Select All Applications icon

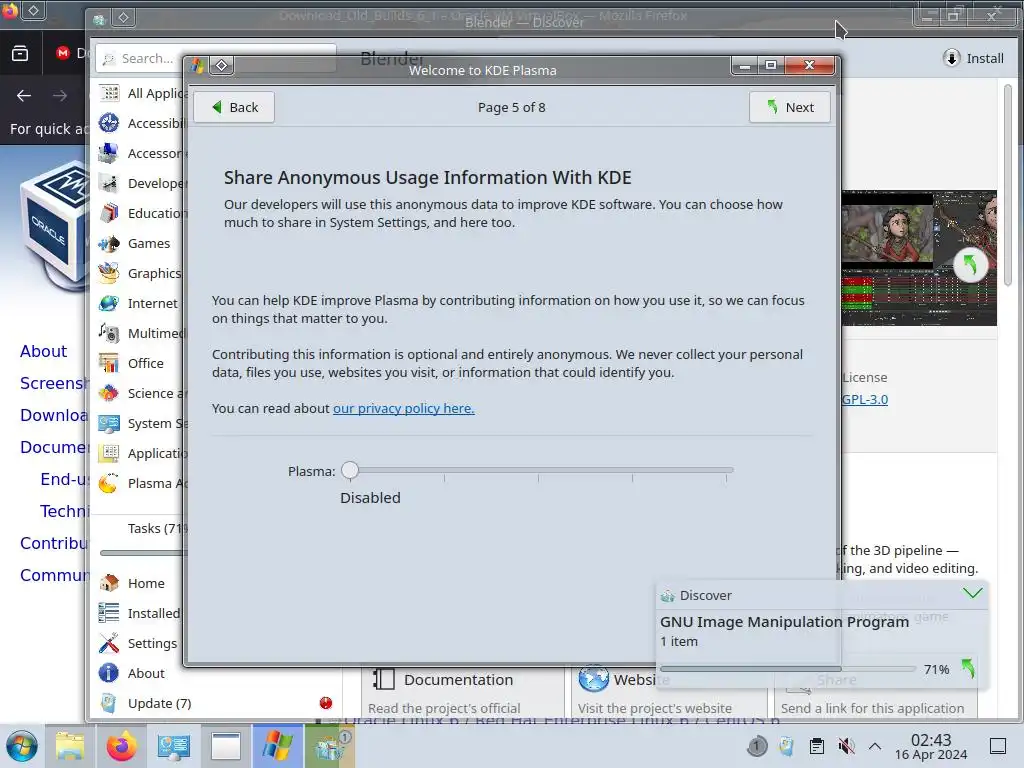(109, 93)
